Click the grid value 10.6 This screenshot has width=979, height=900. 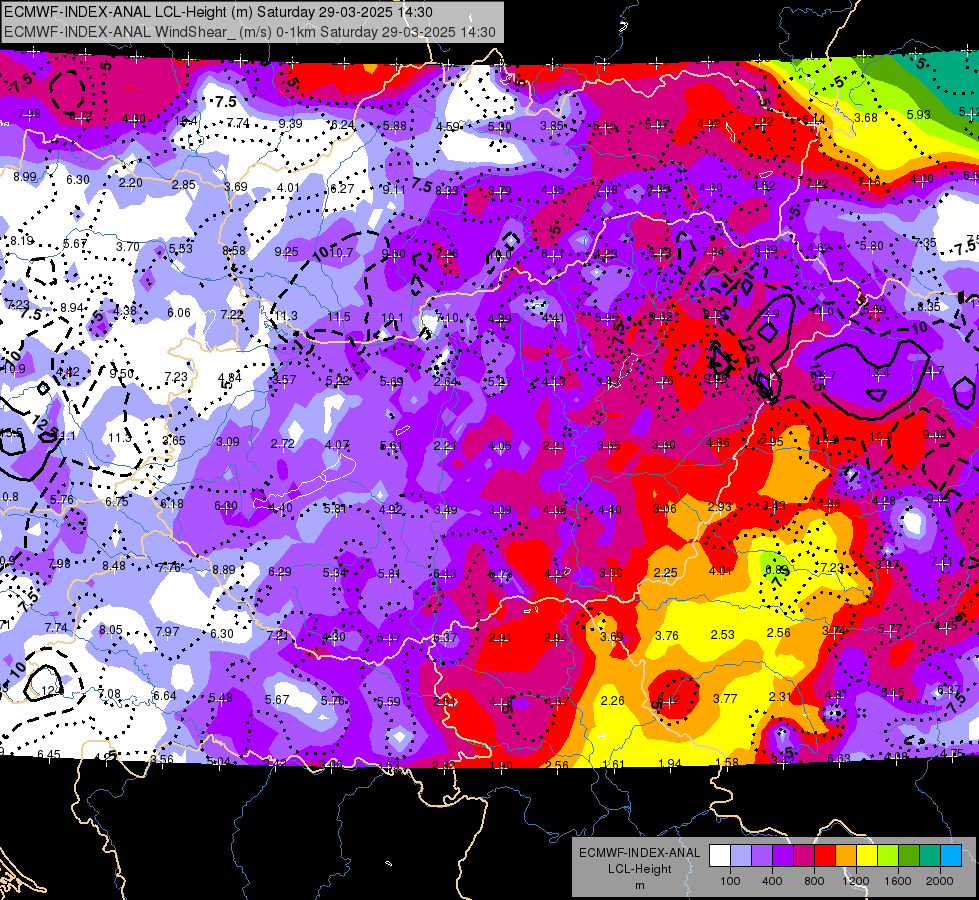point(880,437)
